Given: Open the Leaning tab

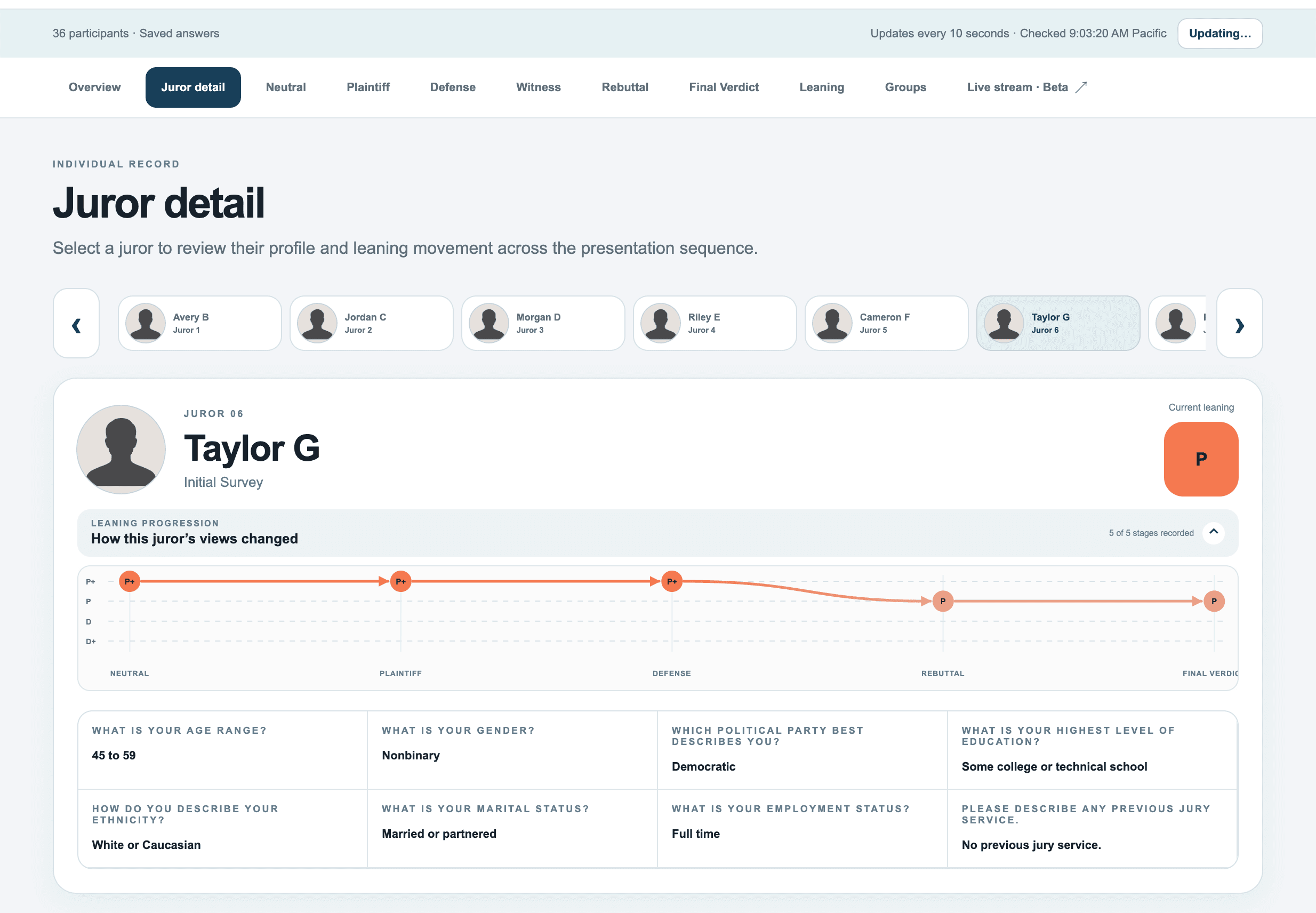Looking at the screenshot, I should pos(821,87).
